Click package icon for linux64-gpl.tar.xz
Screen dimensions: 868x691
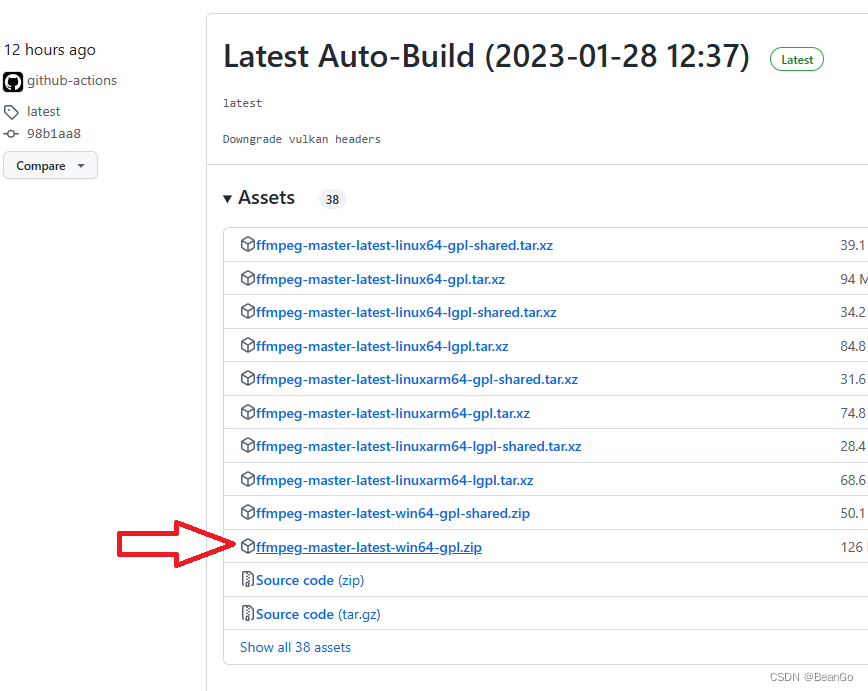pos(247,278)
